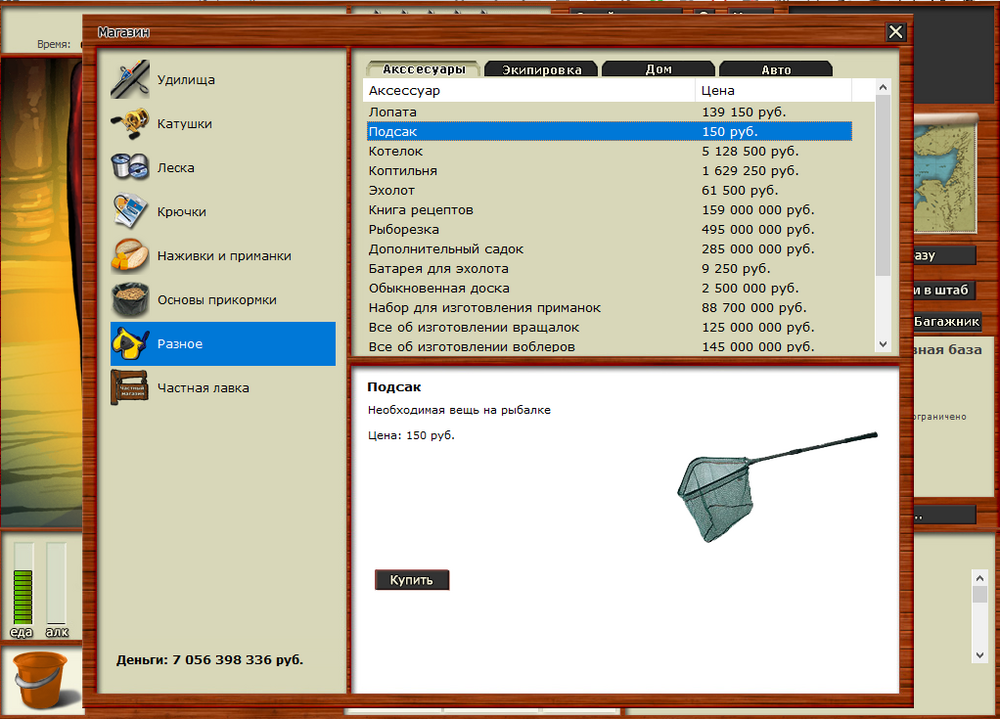
Task: Select the groundbait bowl icon (Основы прикормки)
Action: coord(130,300)
